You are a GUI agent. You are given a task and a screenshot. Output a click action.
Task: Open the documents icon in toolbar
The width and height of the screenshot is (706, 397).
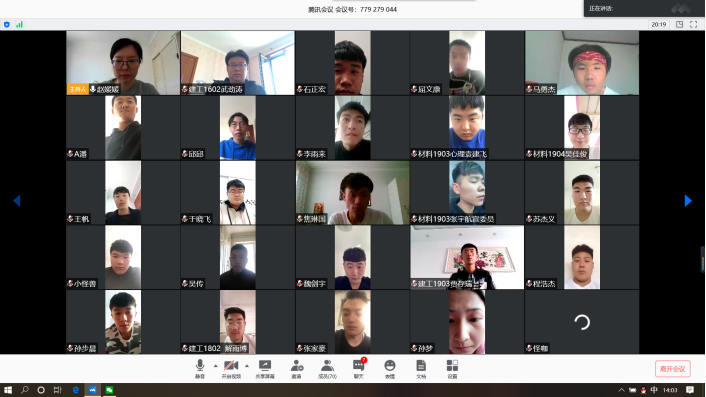point(421,369)
